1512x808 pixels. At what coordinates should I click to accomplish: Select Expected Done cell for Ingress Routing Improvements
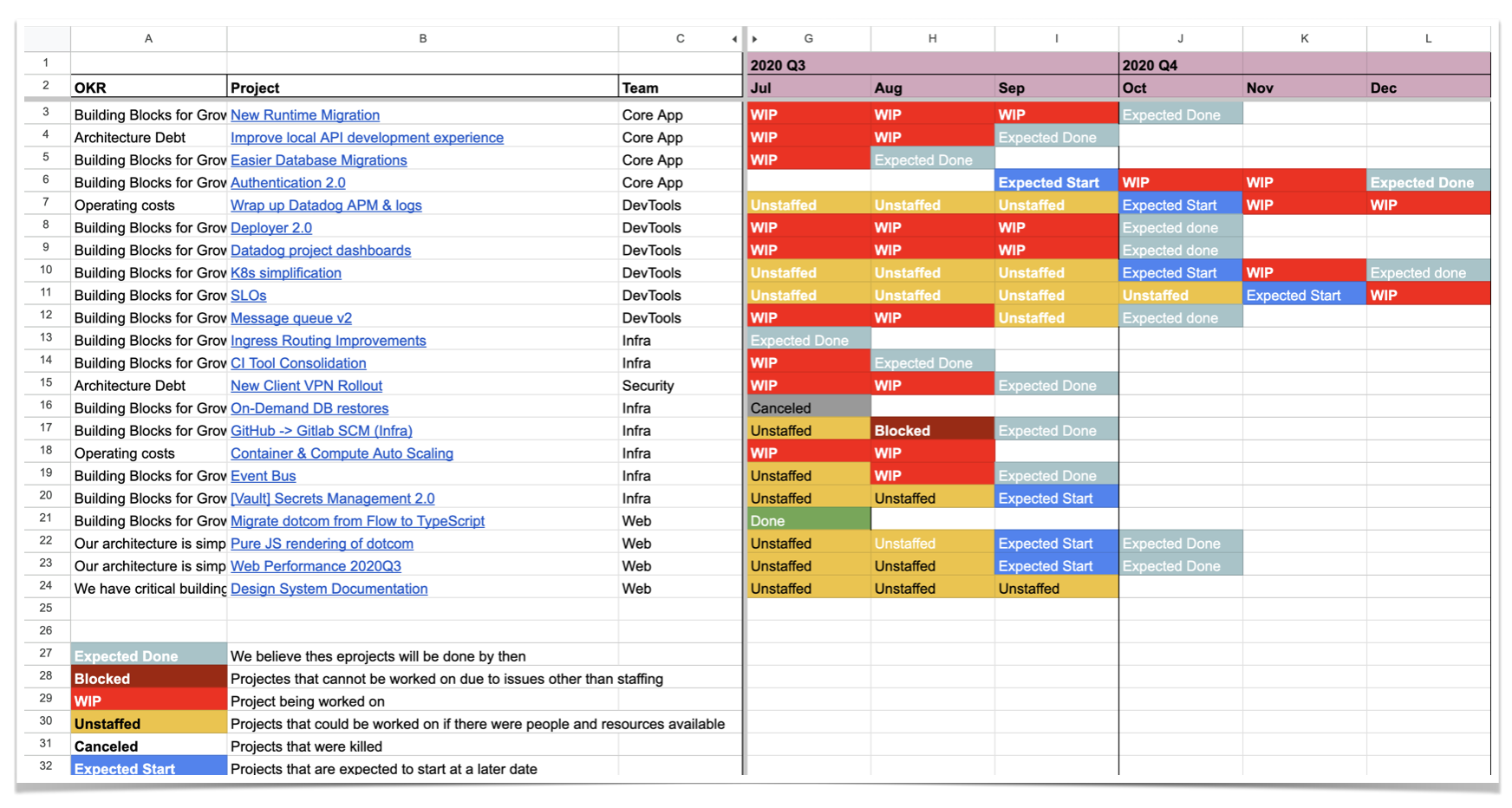(809, 340)
